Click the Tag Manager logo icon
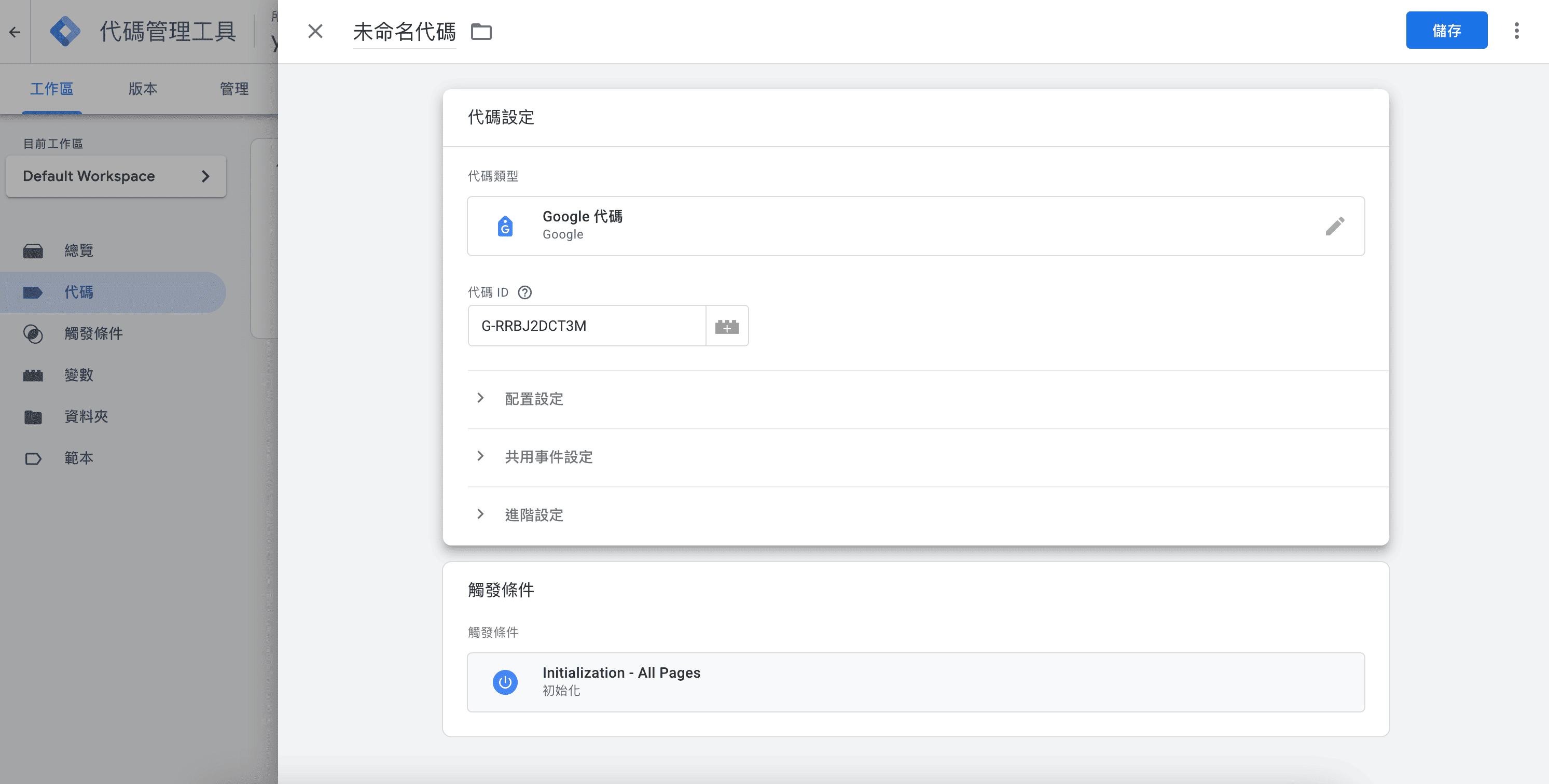Screen dimensions: 1549x784 point(65,31)
